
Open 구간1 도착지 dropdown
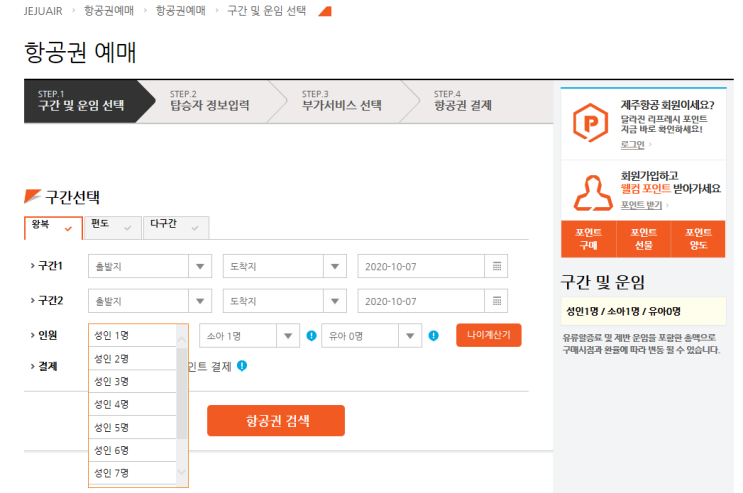pyautogui.click(x=285, y=266)
